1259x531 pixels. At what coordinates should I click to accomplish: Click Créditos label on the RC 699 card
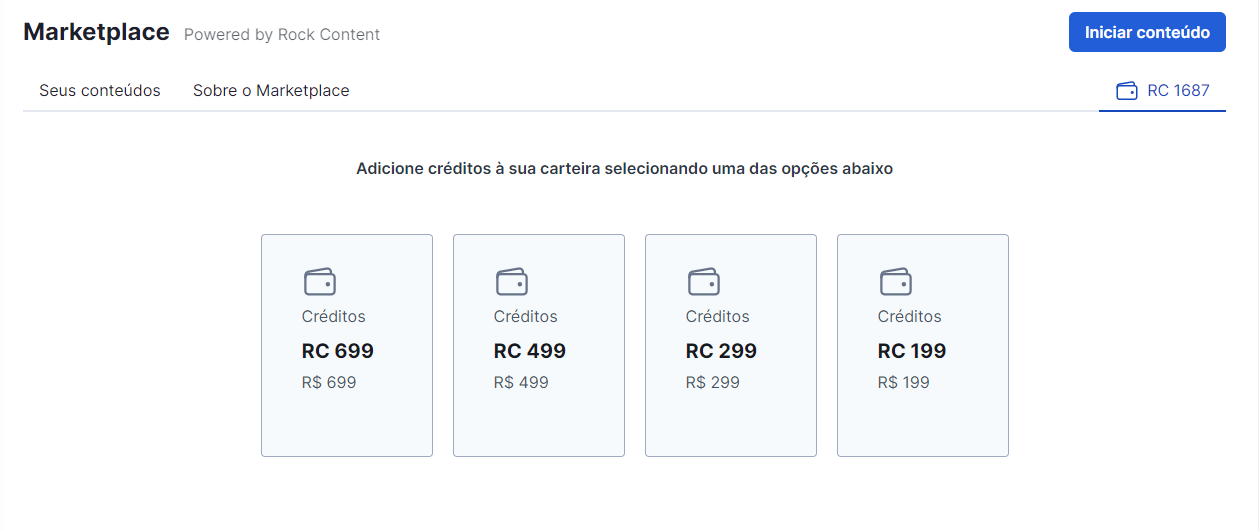tap(334, 316)
